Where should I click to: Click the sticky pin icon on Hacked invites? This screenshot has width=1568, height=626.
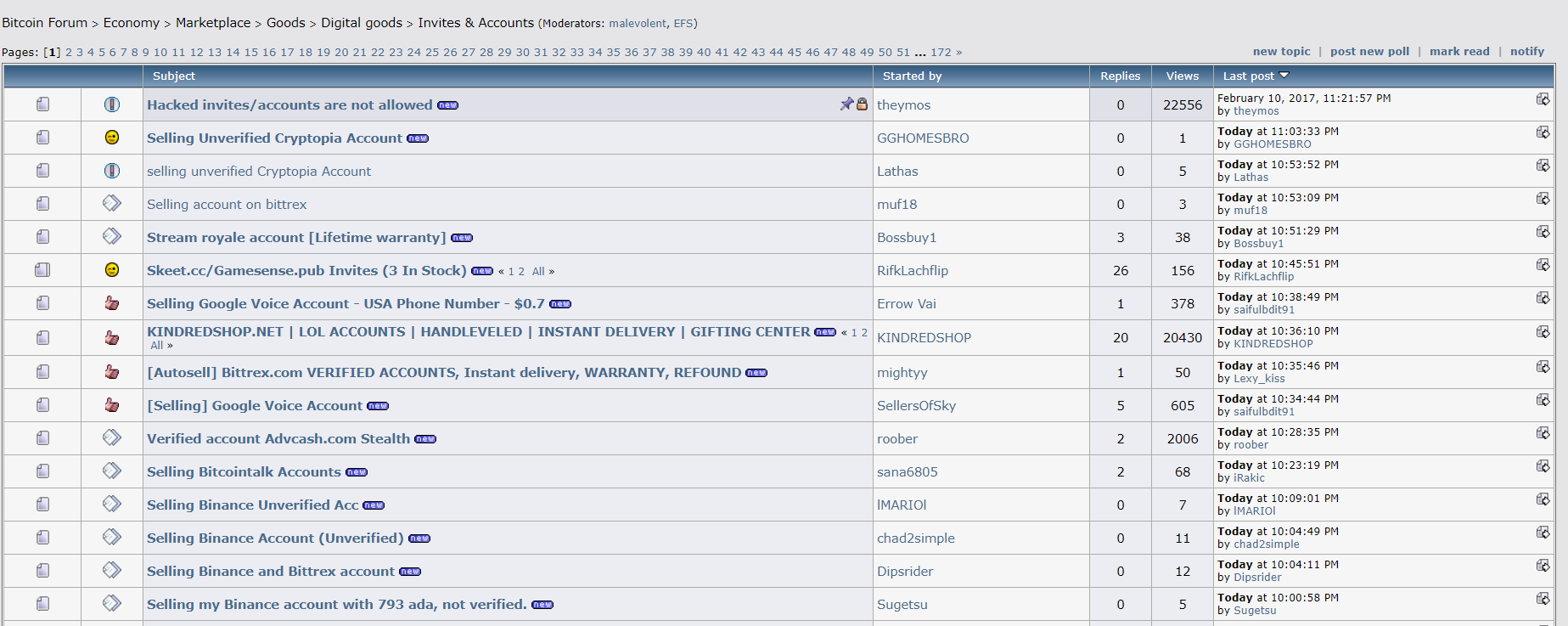point(846,104)
